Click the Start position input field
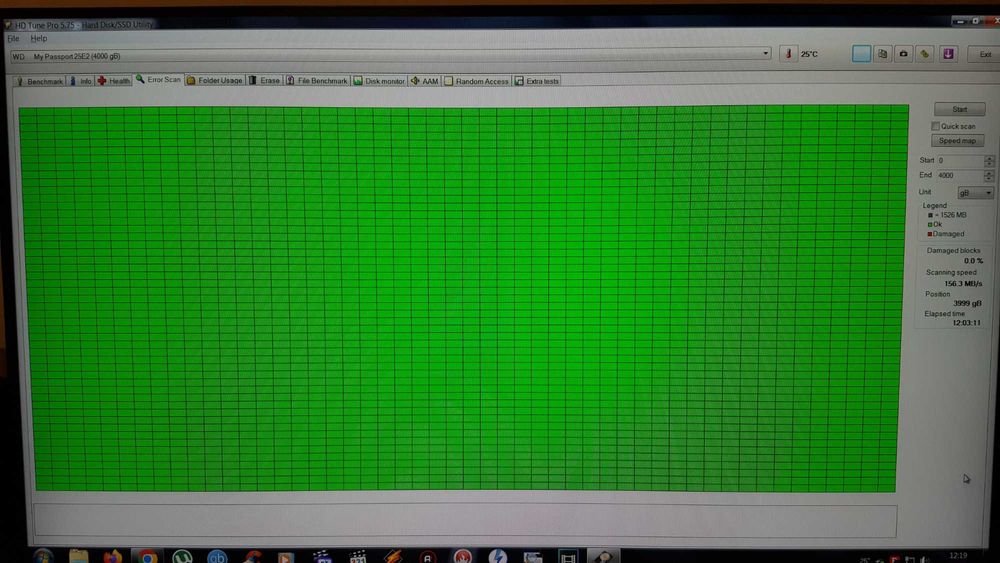The image size is (1000, 563). tap(960, 161)
